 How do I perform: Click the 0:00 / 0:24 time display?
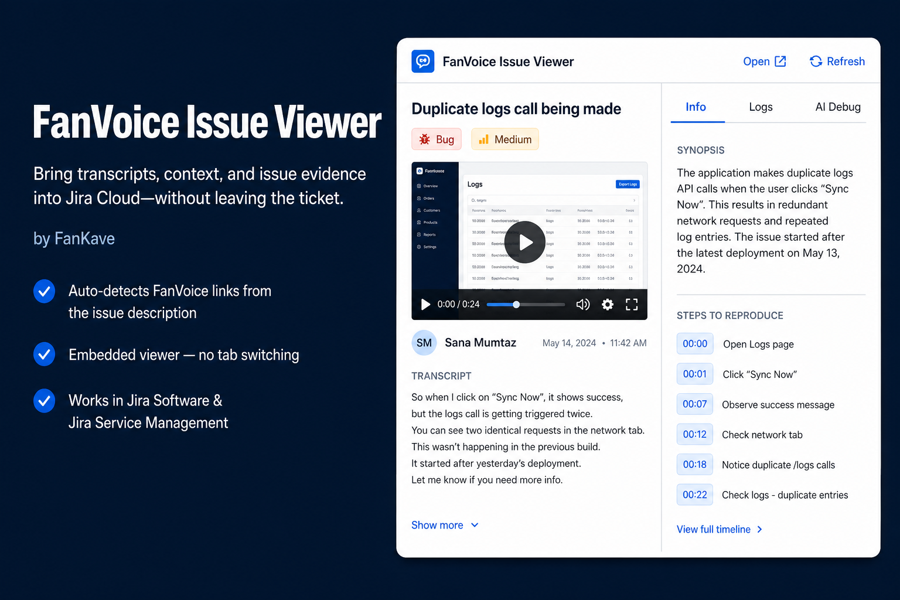point(458,304)
